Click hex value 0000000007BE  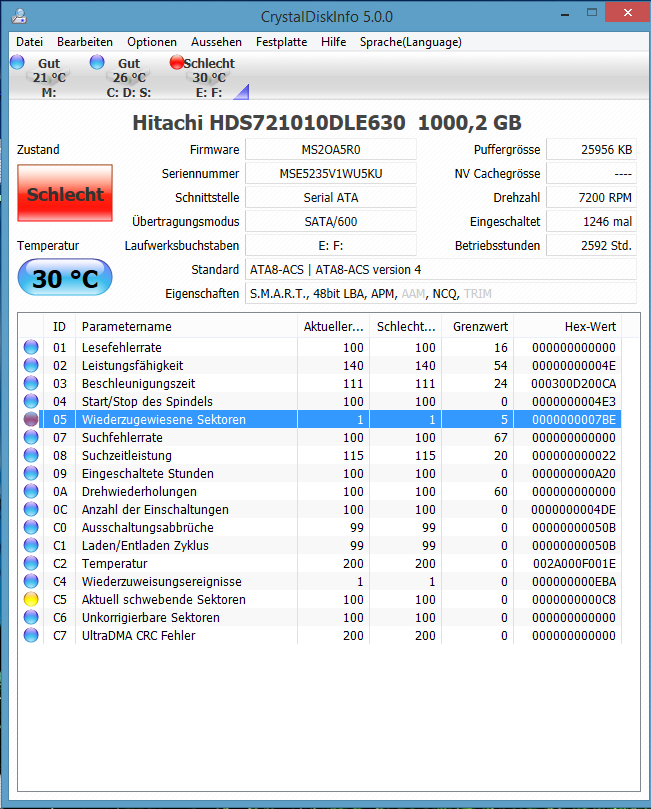pyautogui.click(x=574, y=419)
